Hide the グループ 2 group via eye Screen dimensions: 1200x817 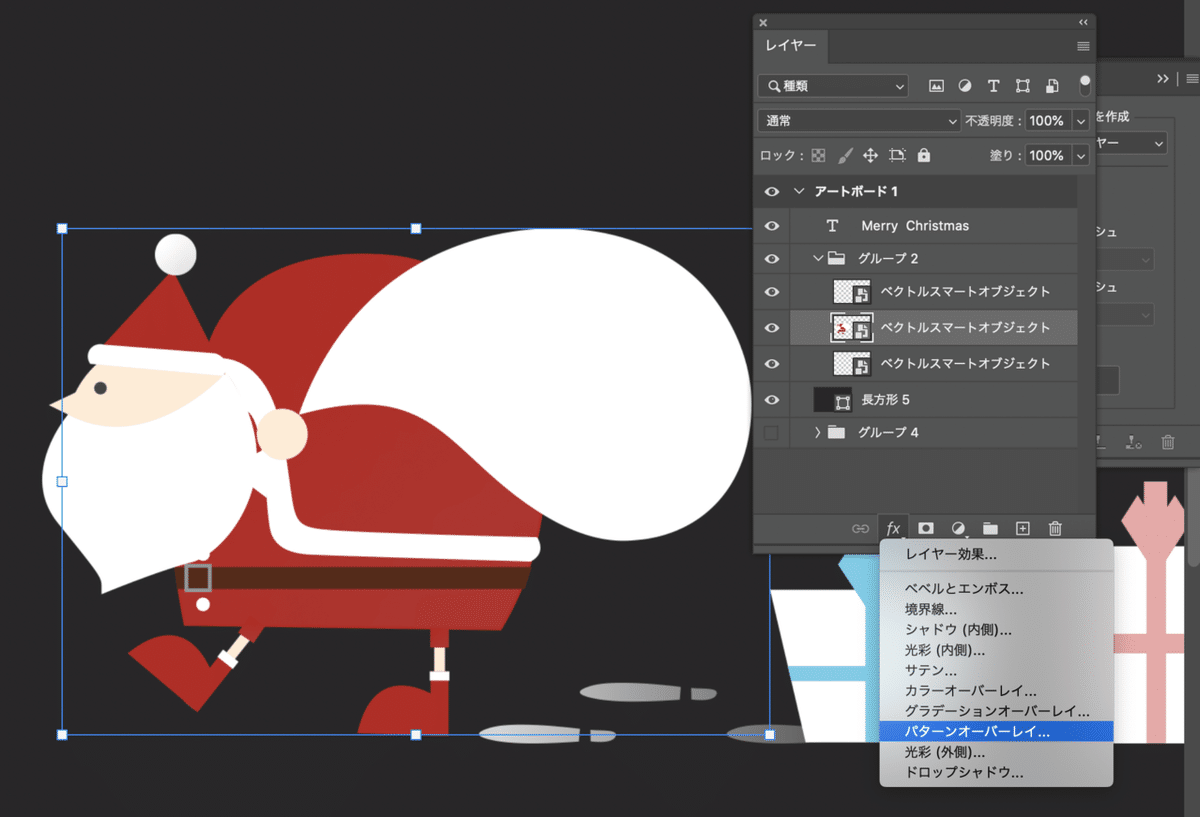[x=771, y=258]
